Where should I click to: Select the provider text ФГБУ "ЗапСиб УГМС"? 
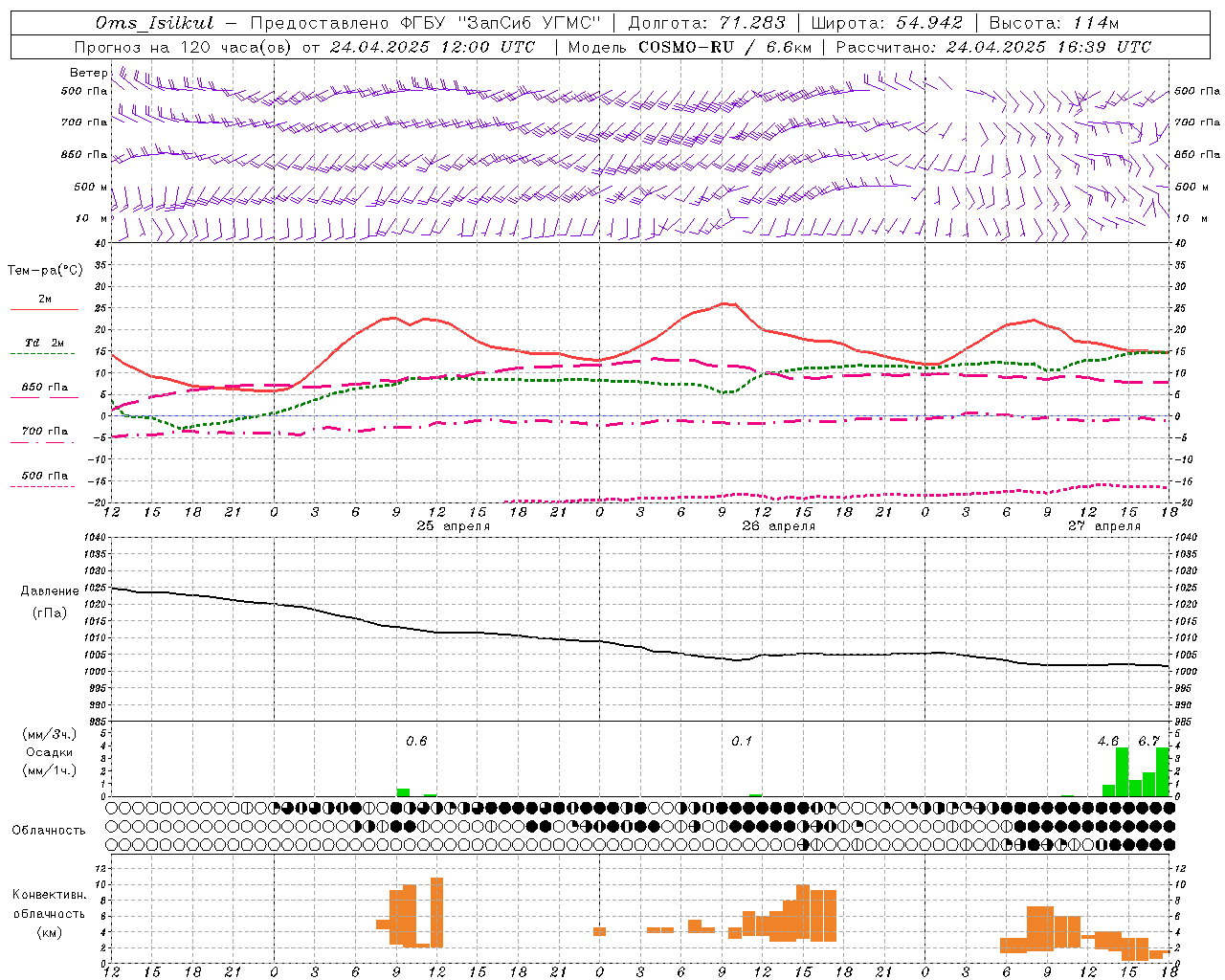tap(502, 23)
